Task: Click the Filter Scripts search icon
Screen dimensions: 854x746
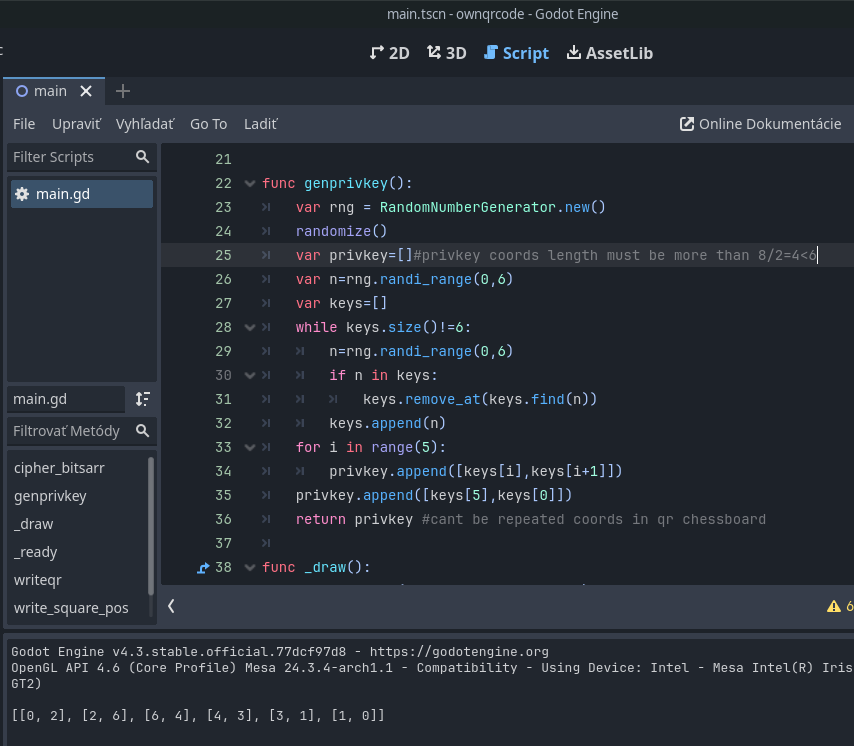Action: [x=143, y=157]
